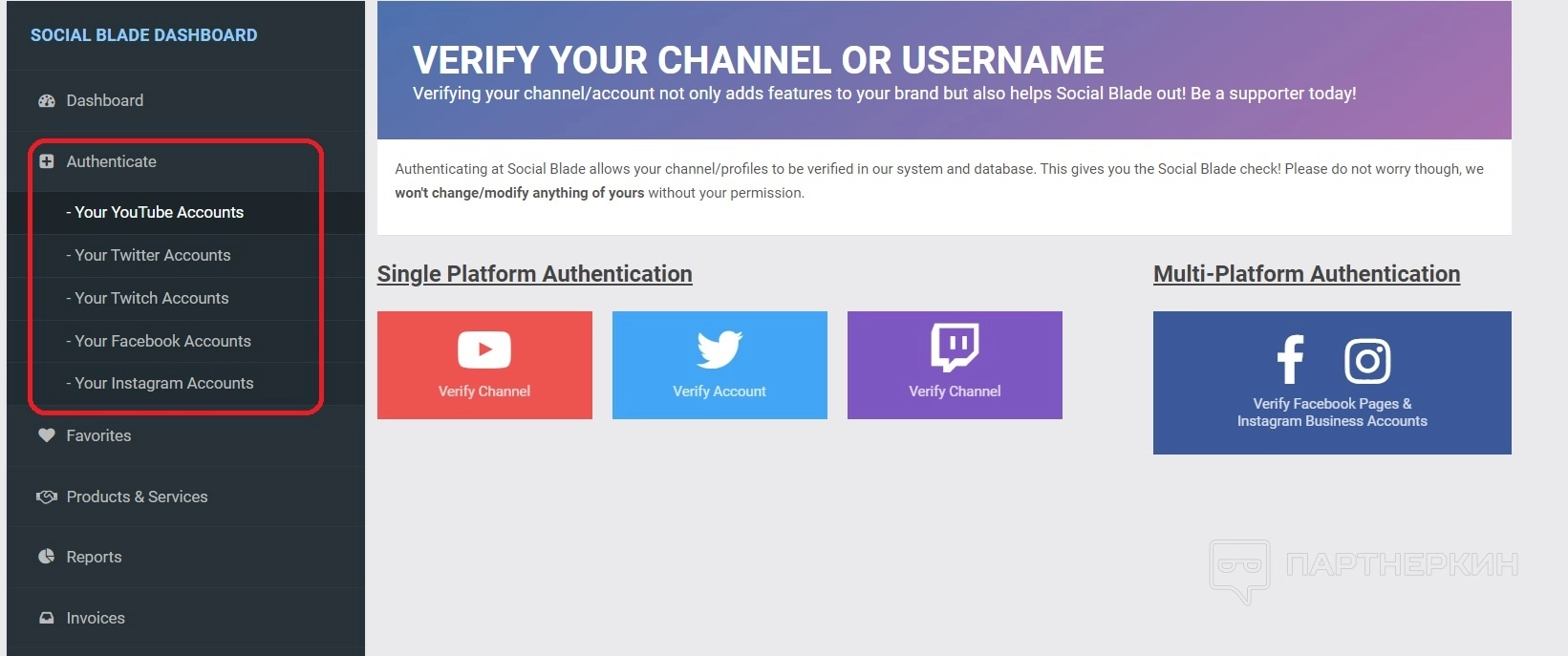Image resolution: width=1568 pixels, height=656 pixels.
Task: Open the Reports sidebar item
Action: click(185, 557)
